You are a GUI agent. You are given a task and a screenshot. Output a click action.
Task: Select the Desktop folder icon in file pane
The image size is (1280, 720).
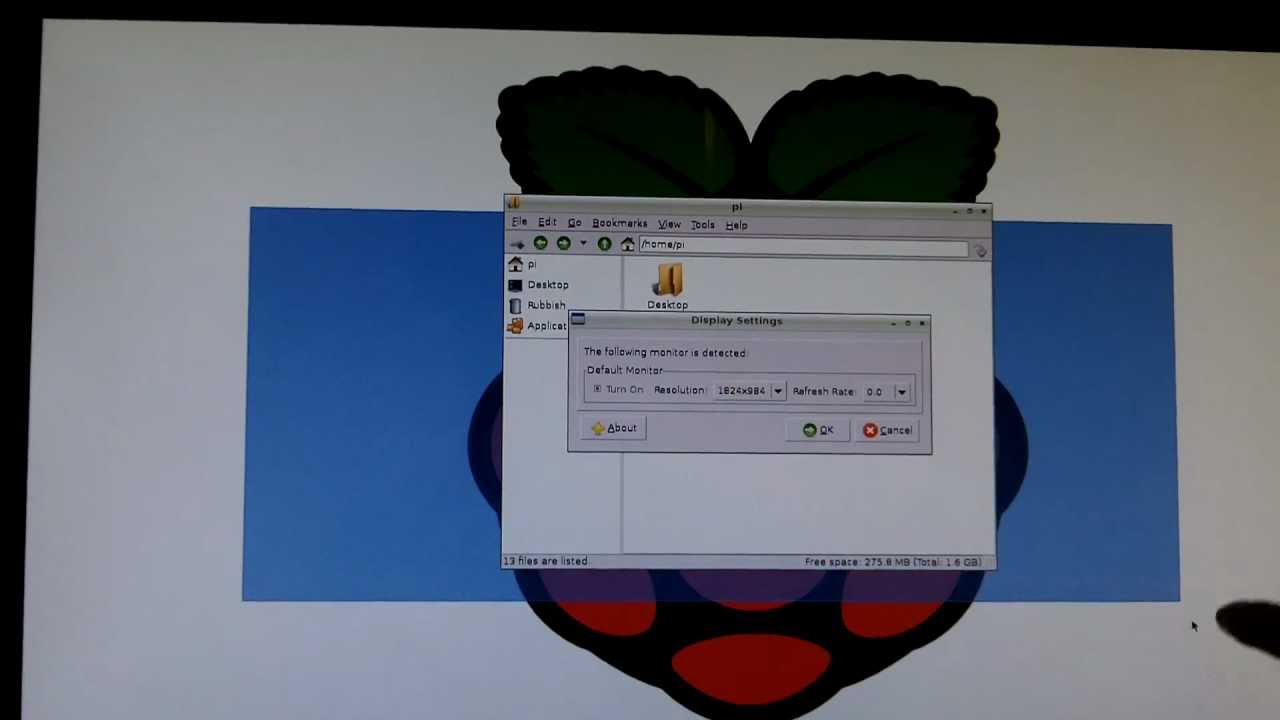click(668, 287)
